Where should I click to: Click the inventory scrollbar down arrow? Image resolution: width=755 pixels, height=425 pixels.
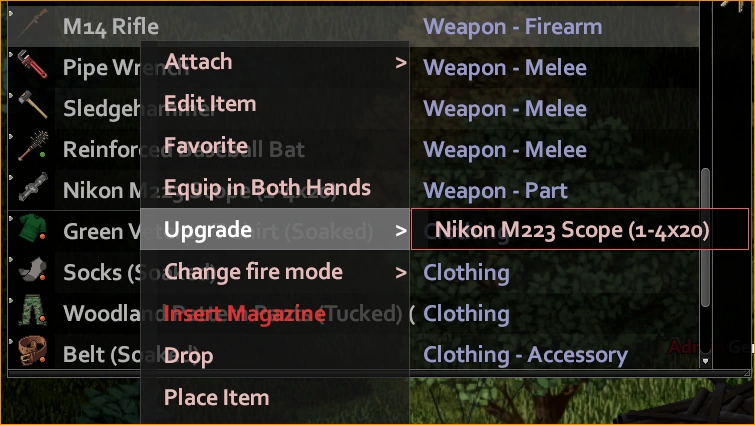click(705, 361)
